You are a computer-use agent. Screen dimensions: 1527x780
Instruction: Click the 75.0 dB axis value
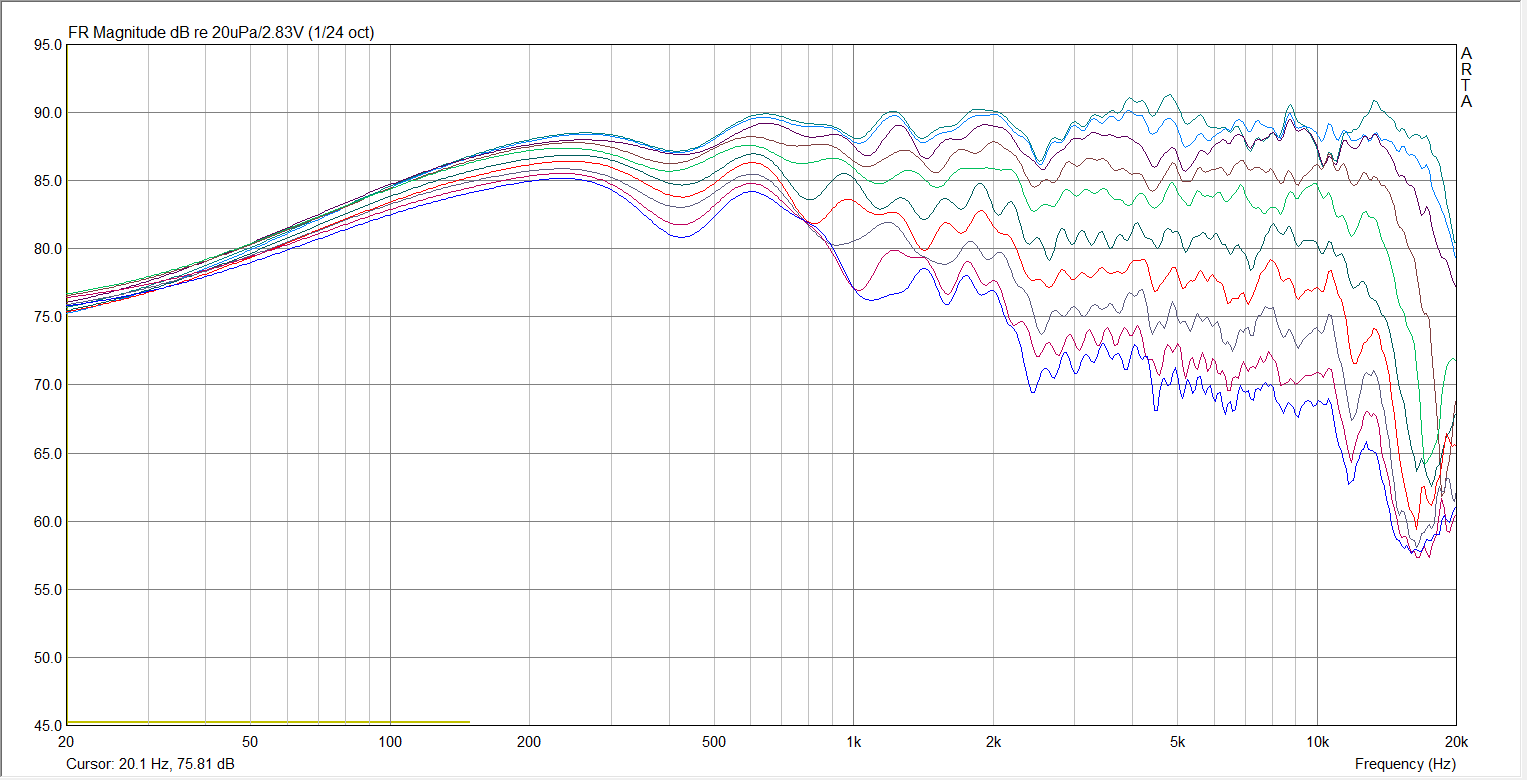click(46, 317)
